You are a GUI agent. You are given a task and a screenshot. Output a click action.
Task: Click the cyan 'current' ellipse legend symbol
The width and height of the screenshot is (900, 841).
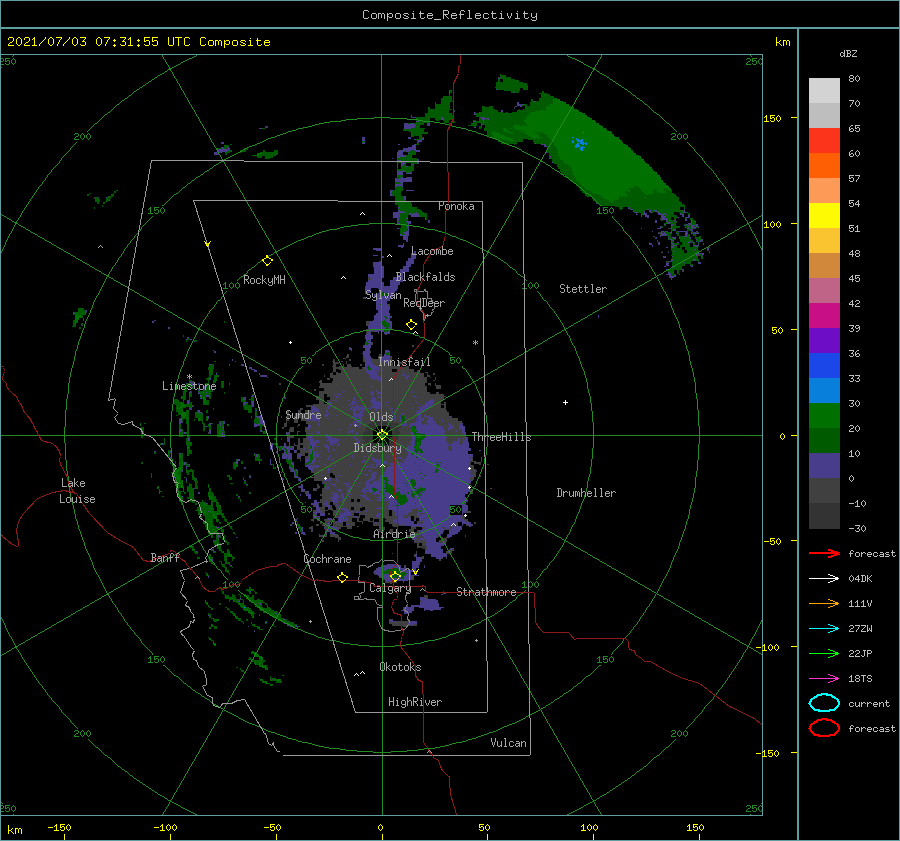824,703
